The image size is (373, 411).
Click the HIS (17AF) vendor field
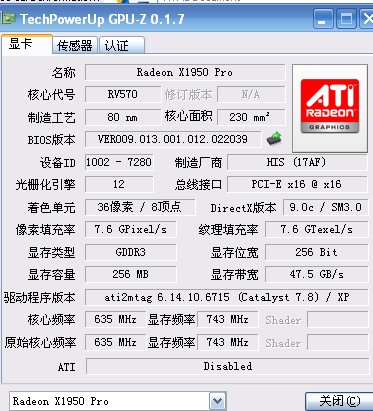tap(297, 162)
